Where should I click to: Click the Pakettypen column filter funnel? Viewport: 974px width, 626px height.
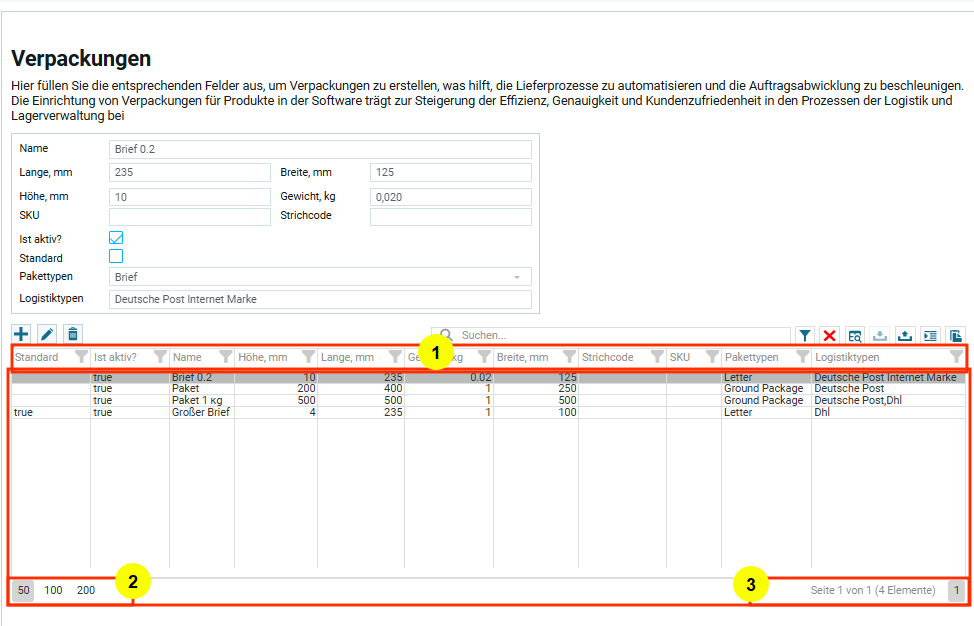click(801, 357)
